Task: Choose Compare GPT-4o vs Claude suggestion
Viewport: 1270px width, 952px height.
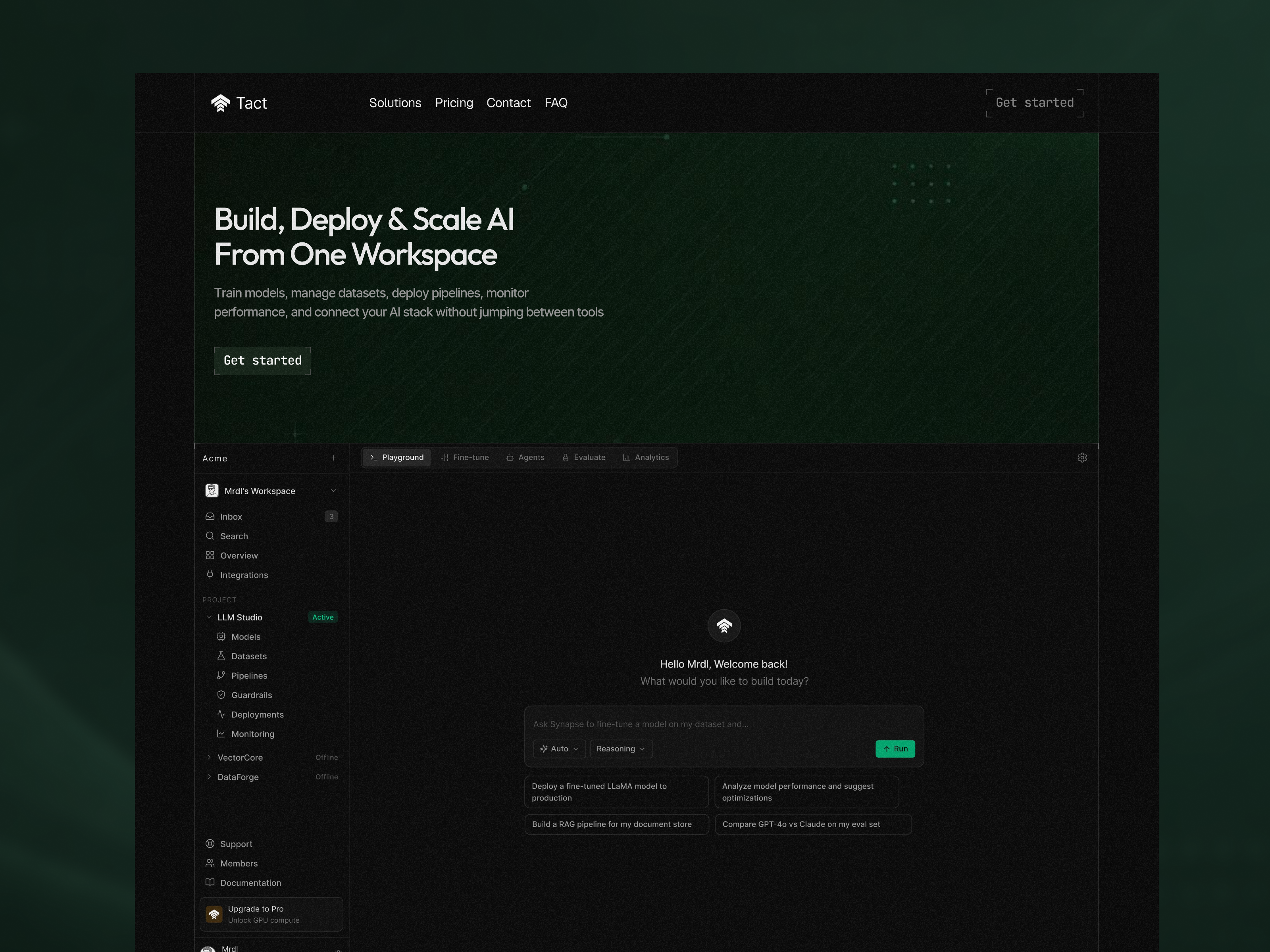Action: (813, 824)
